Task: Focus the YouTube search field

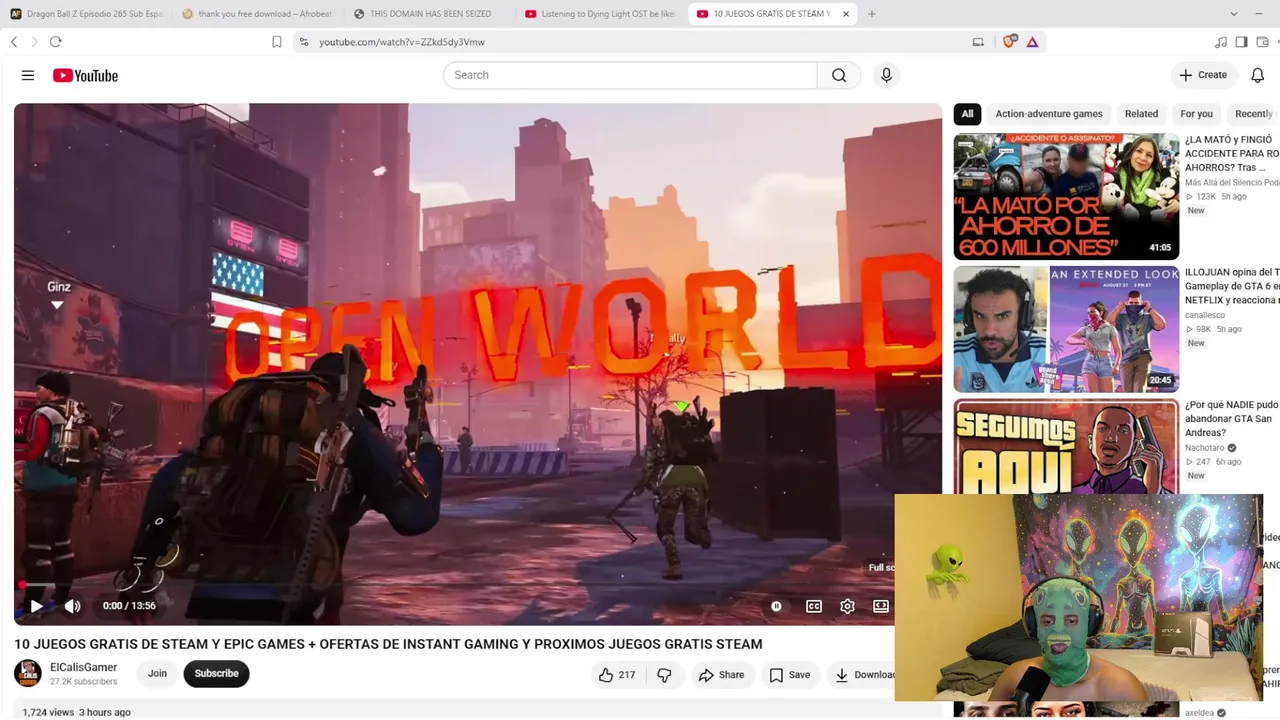Action: click(x=630, y=75)
